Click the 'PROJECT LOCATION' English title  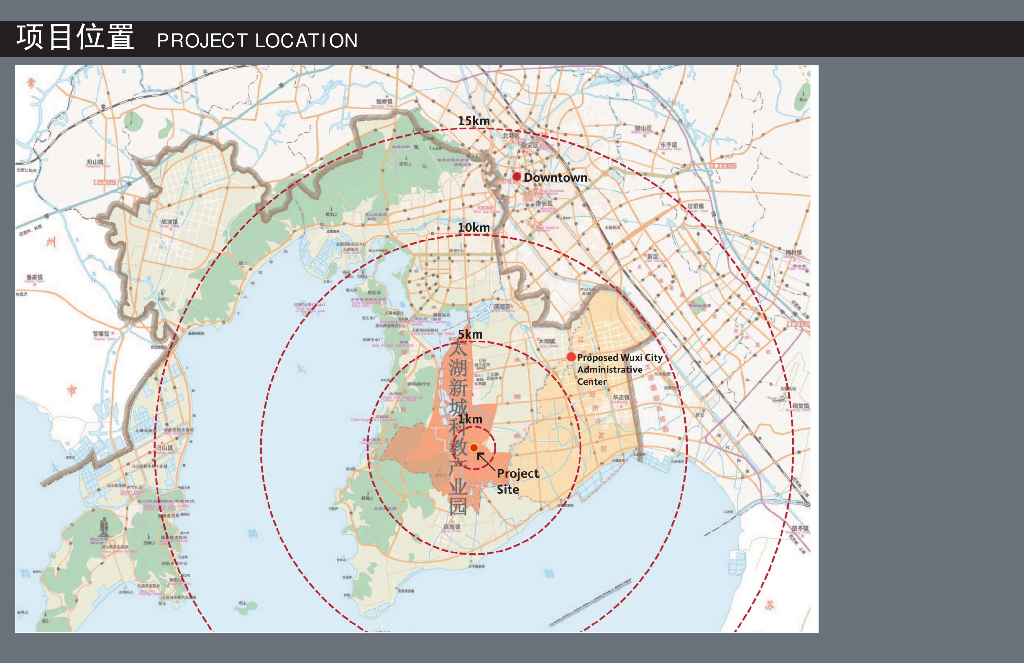257,41
